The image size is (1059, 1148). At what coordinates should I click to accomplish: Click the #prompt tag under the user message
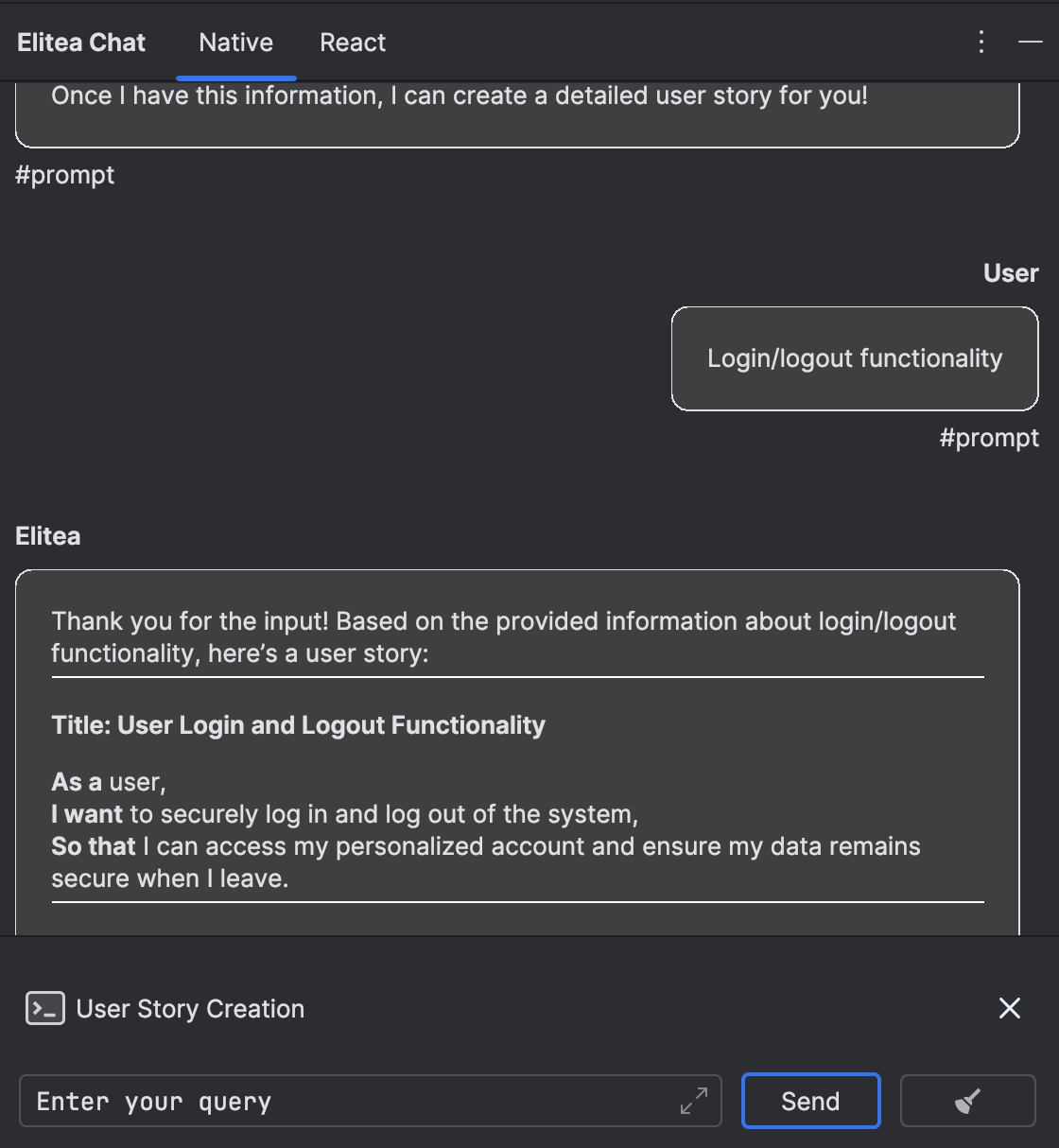[989, 438]
